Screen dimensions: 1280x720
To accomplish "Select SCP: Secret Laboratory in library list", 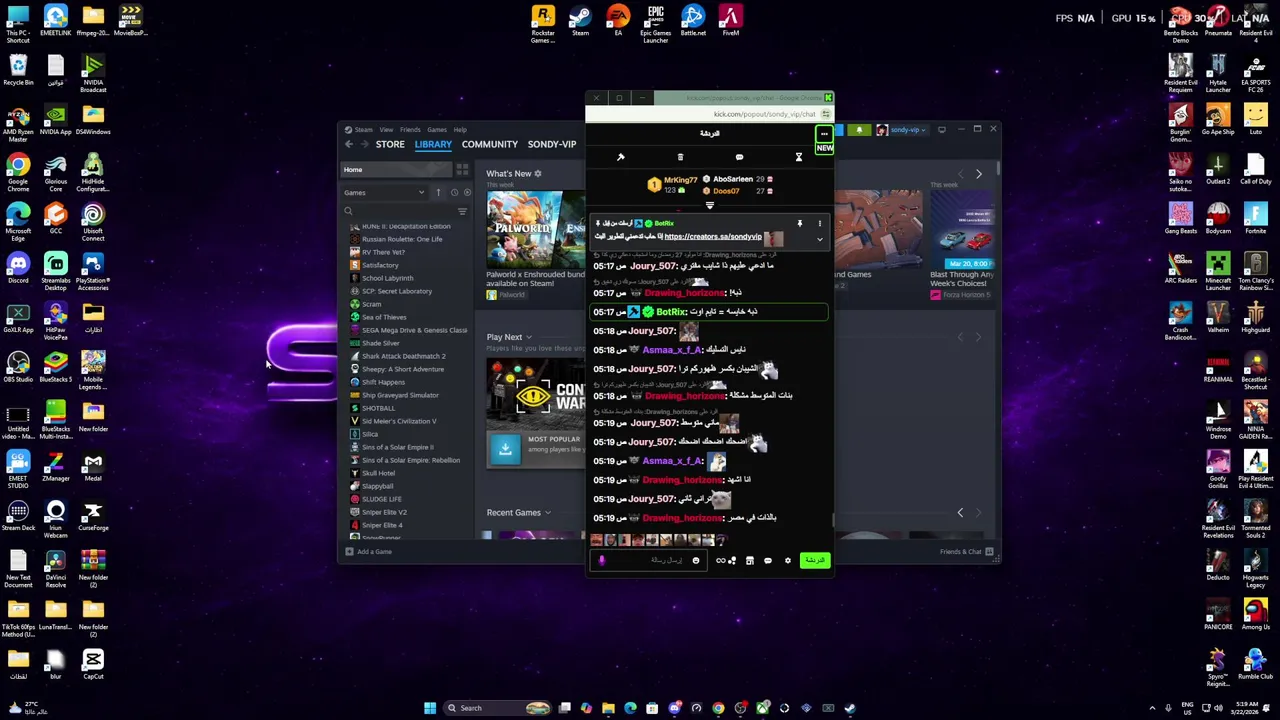I will pyautogui.click(x=397, y=291).
